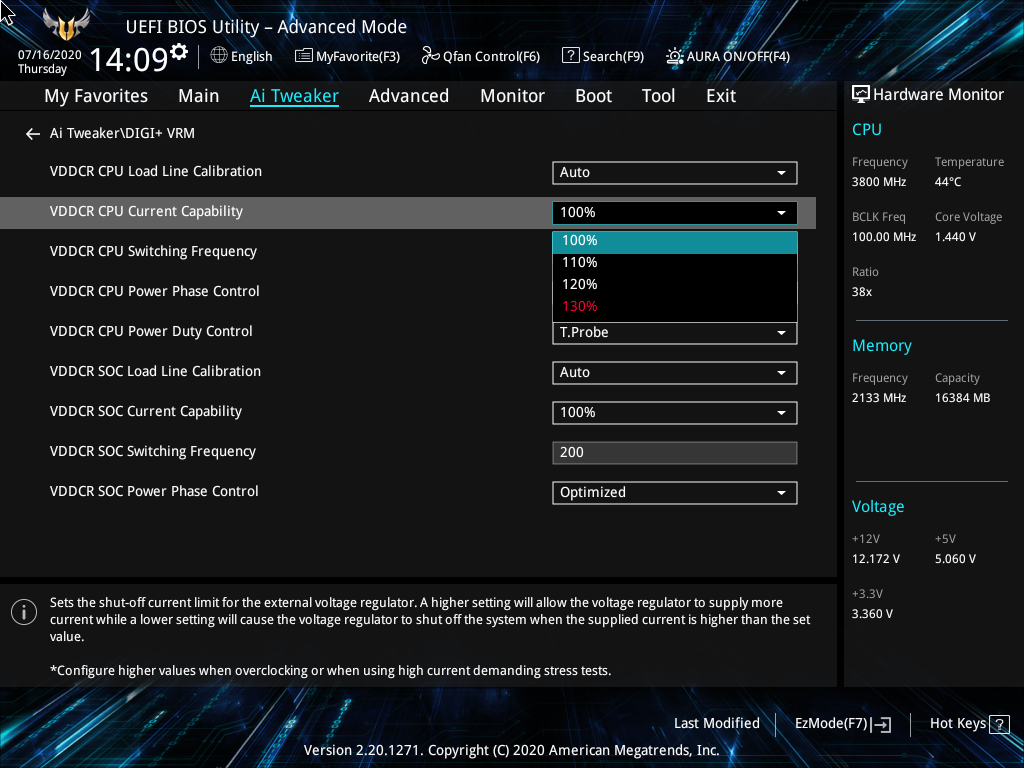Select VDDCR CPU Power Duty Control label
1024x768 pixels.
[151, 332]
